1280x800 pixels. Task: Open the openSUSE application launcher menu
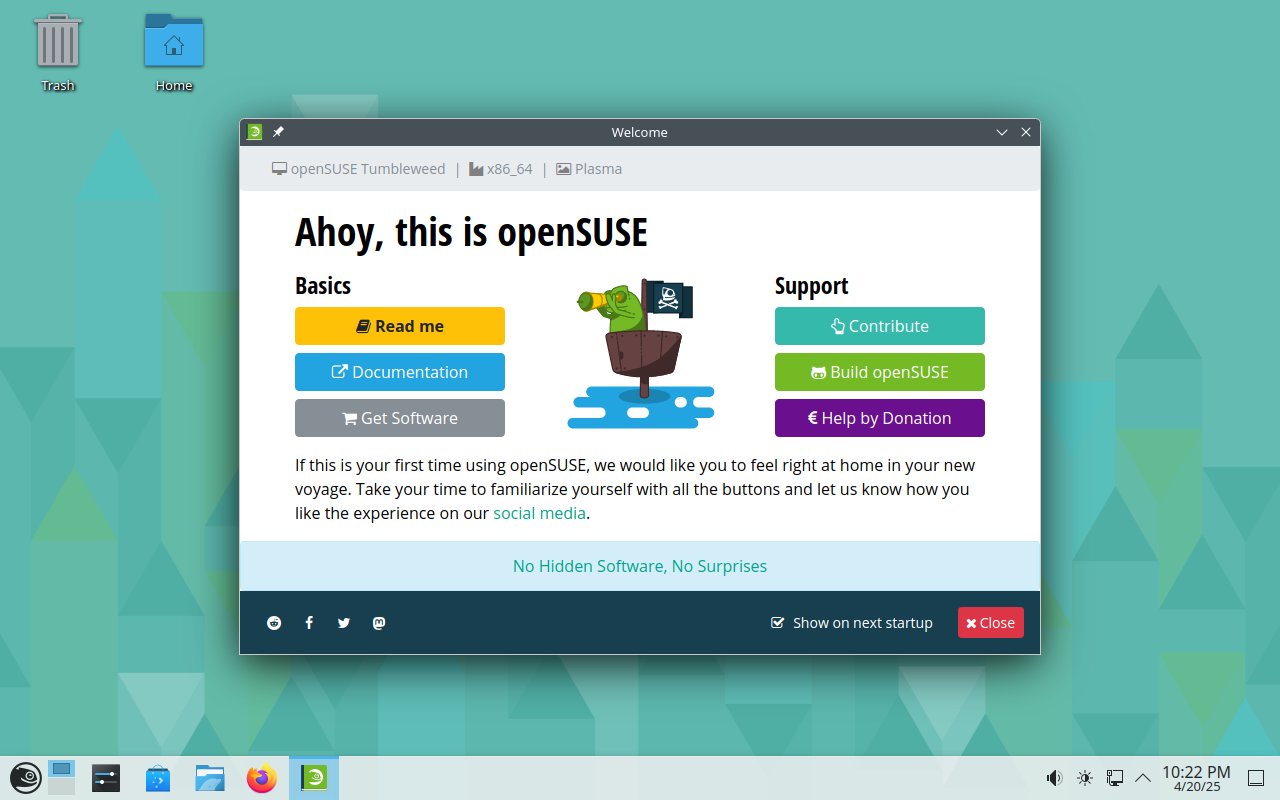pyautogui.click(x=25, y=777)
